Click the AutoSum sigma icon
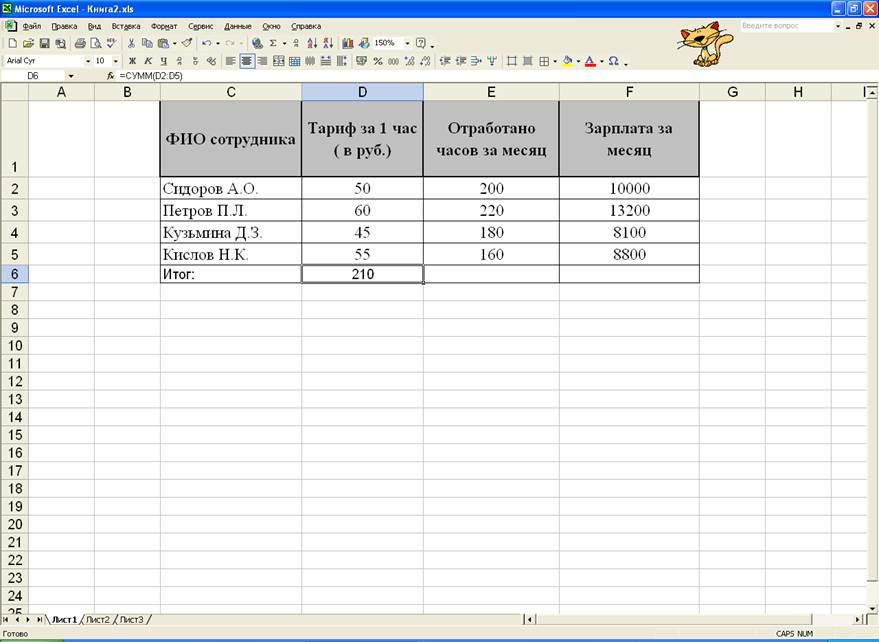The image size is (879, 642). pos(272,44)
